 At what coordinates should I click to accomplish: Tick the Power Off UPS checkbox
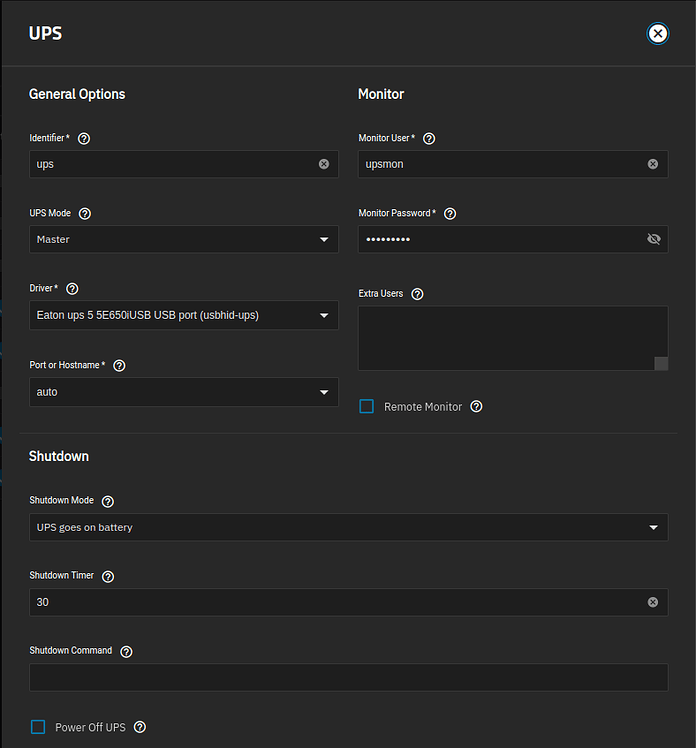(x=38, y=727)
